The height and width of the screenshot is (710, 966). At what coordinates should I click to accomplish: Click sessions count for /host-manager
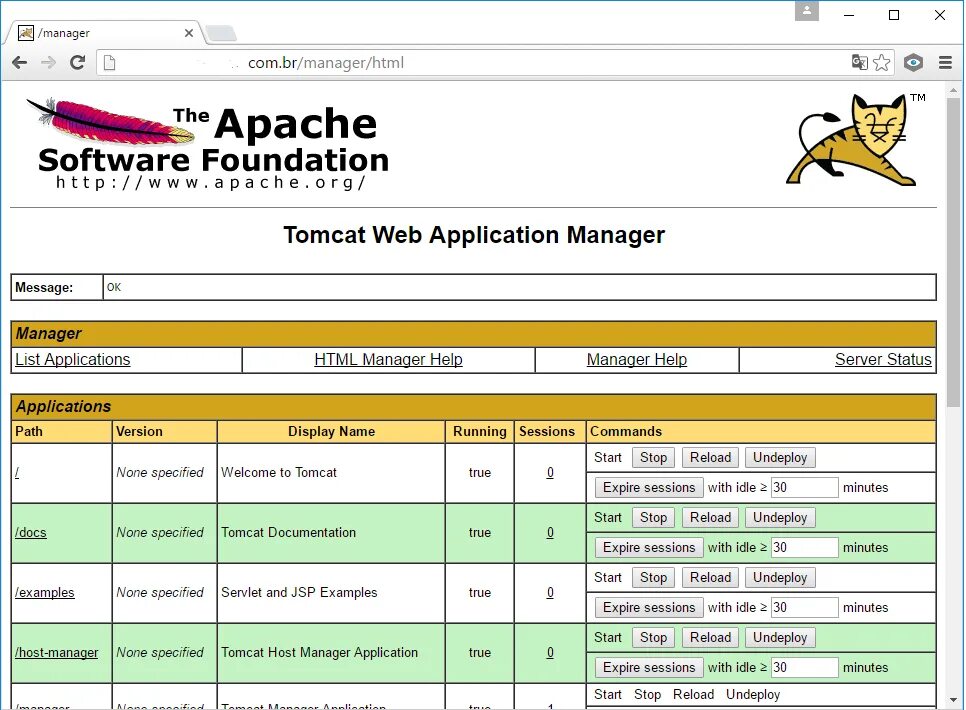(550, 652)
